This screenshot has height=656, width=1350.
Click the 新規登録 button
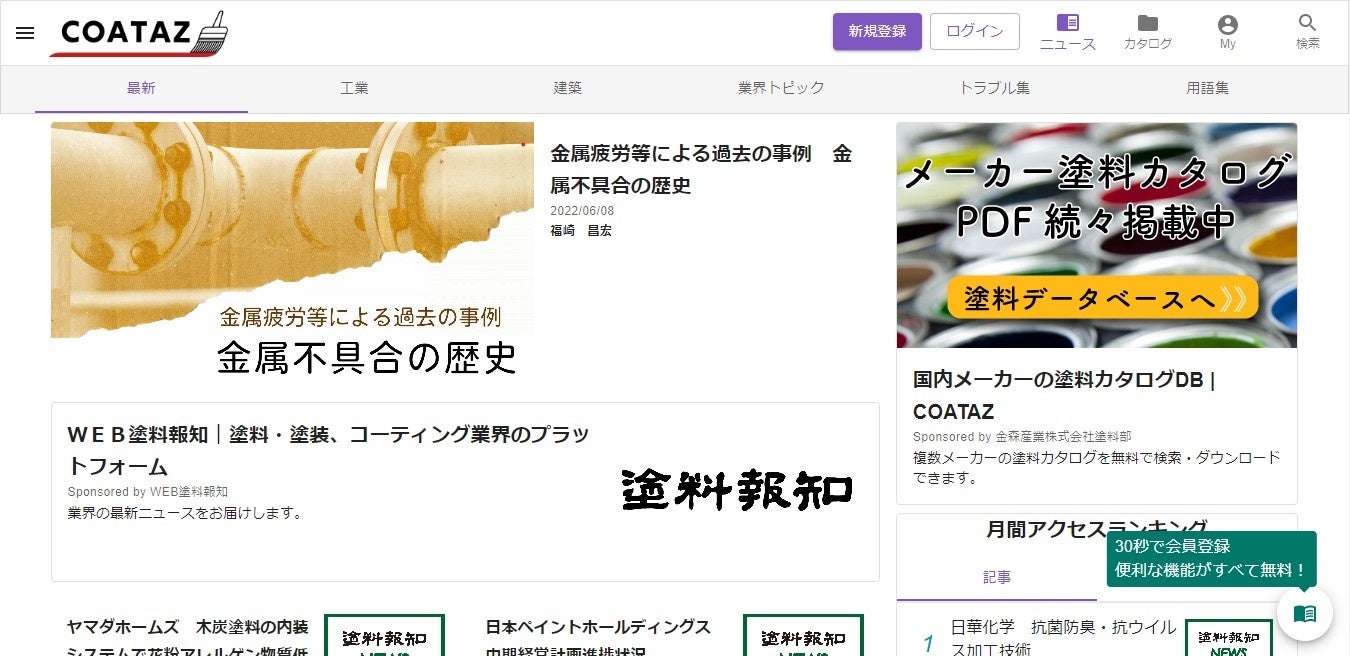click(877, 31)
